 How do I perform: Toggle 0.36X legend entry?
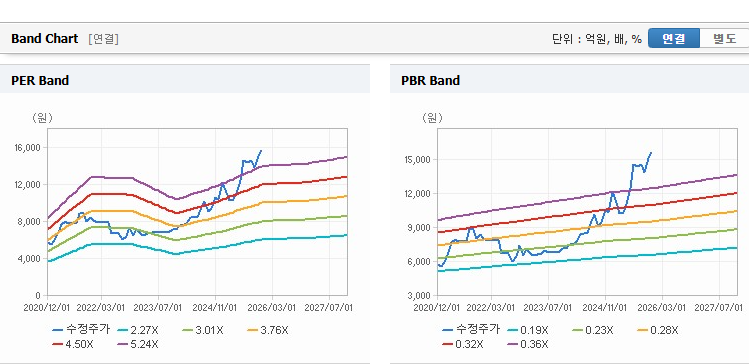[527, 344]
